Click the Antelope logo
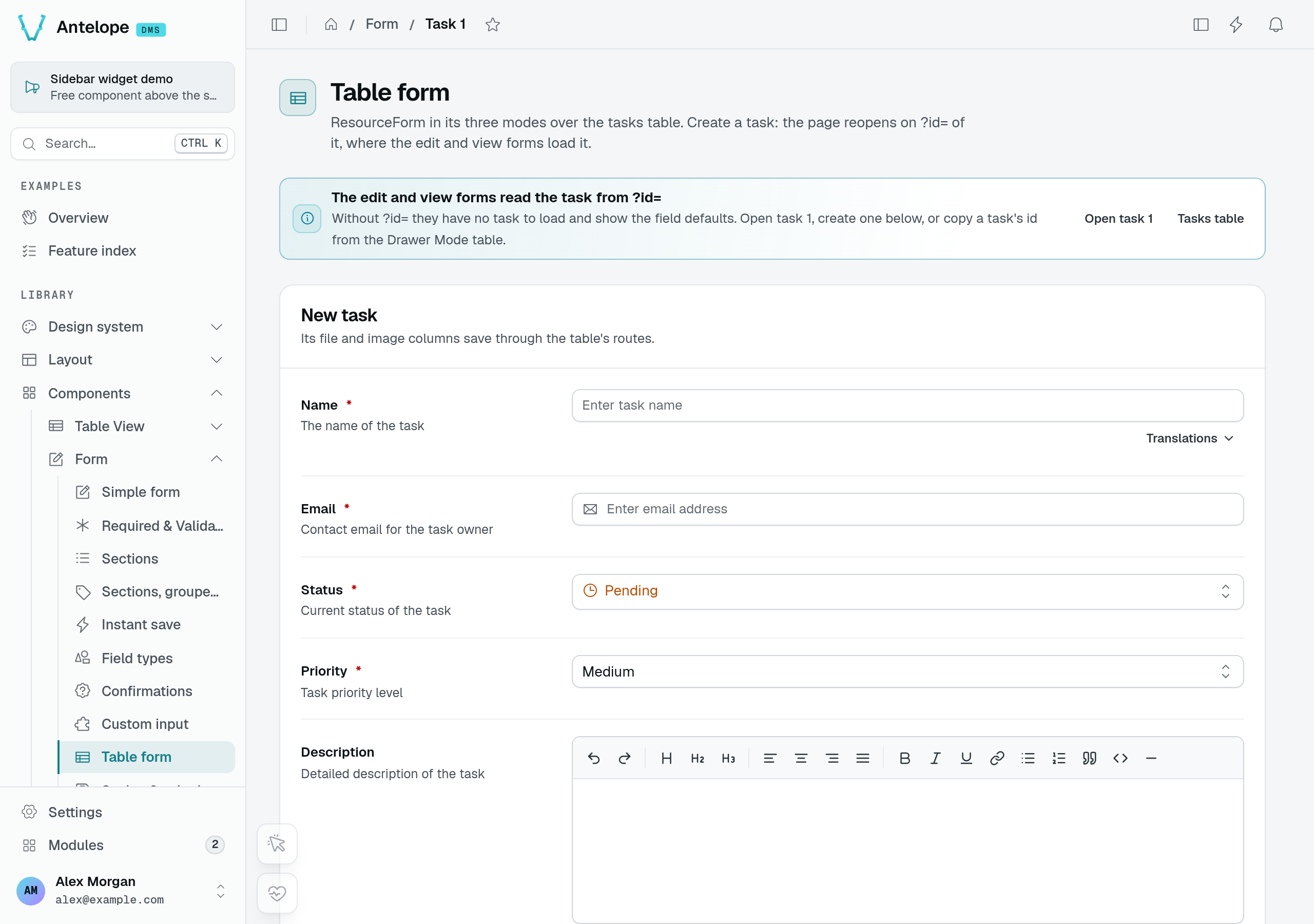The width and height of the screenshot is (1314, 924). coord(32,27)
